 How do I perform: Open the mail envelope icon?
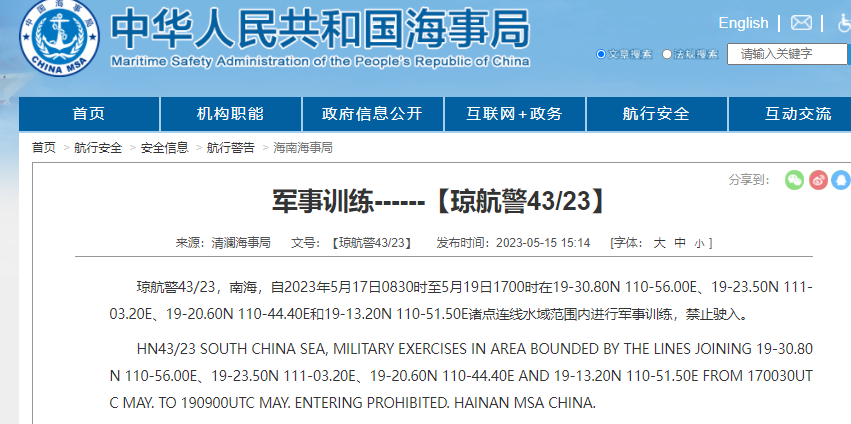click(801, 23)
